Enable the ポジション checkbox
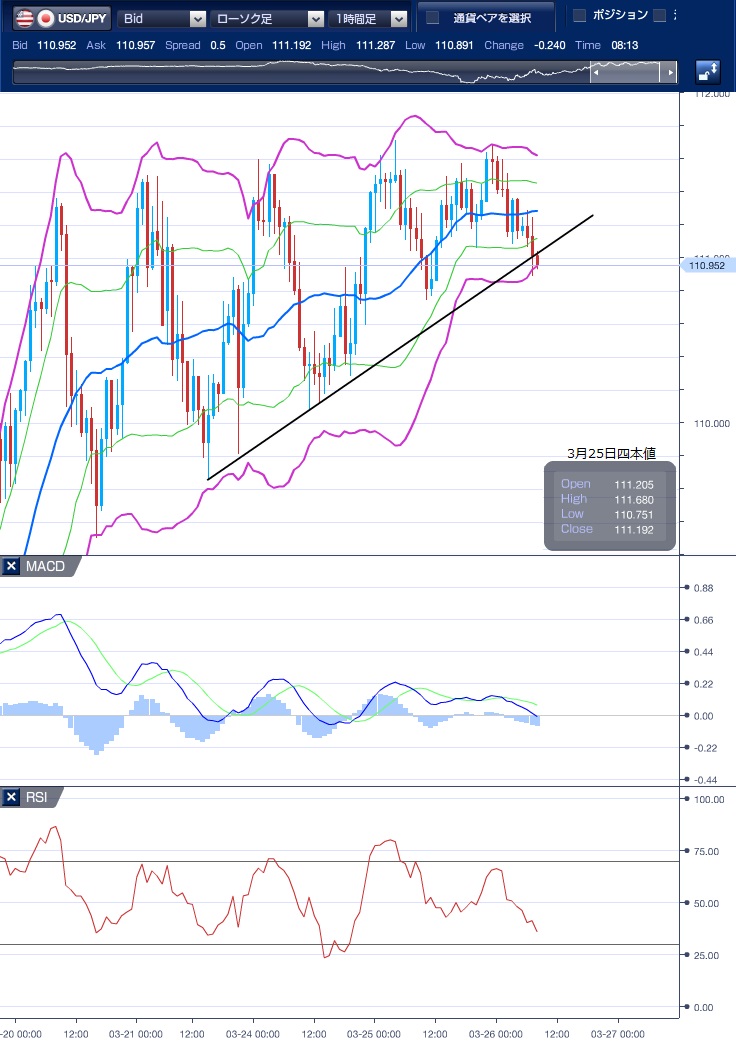This screenshot has height=1048, width=736. 578,15
